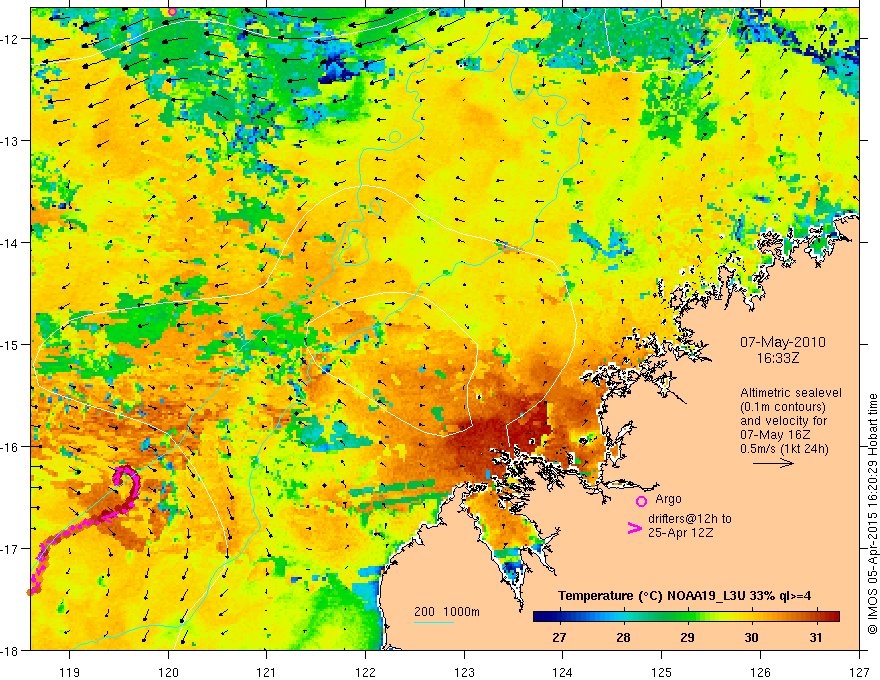Click the longitude axis label '127'
Screen dimensions: 880x680
859,672
